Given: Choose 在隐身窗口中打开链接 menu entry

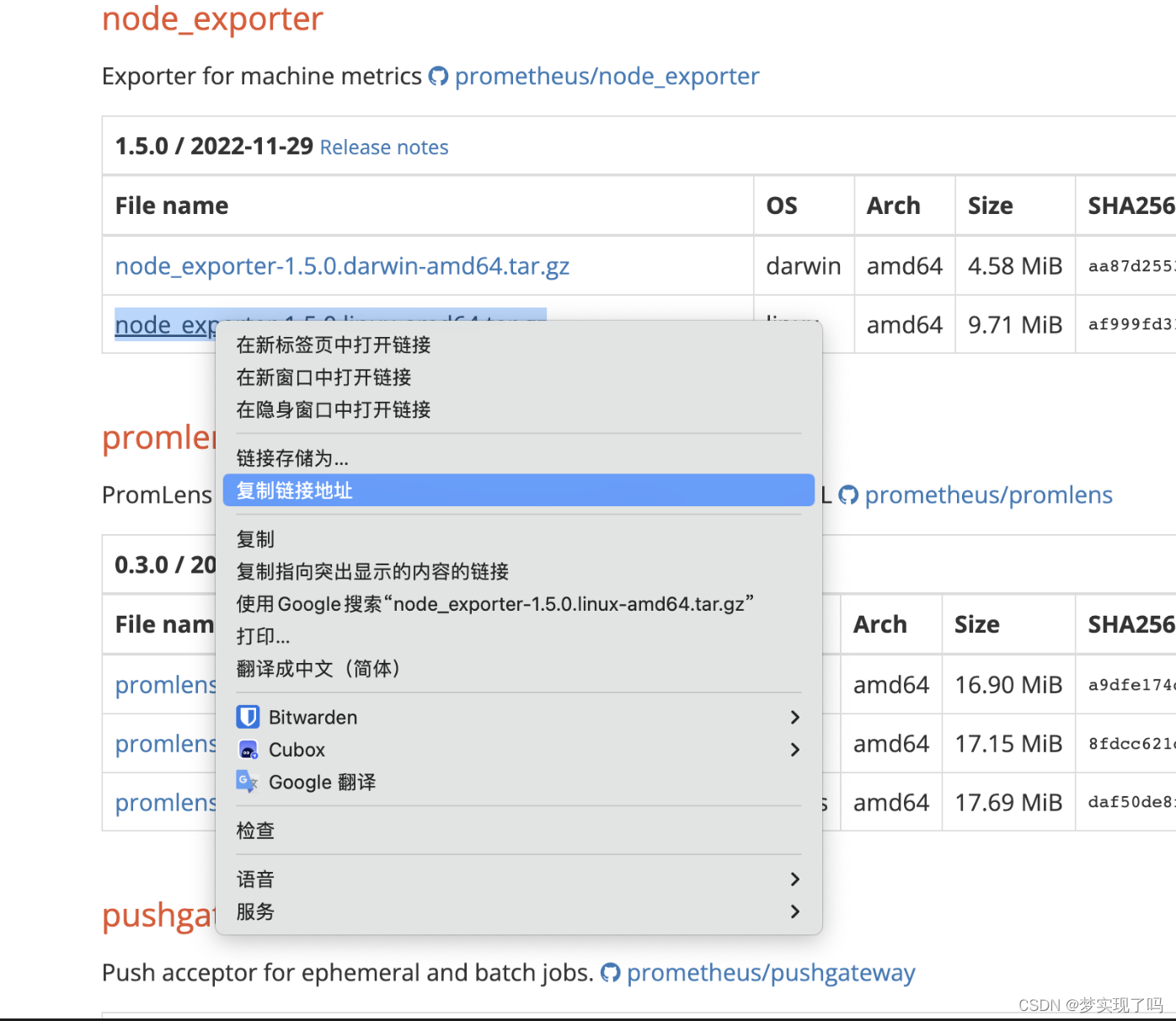Looking at the screenshot, I should pyautogui.click(x=518, y=409).
